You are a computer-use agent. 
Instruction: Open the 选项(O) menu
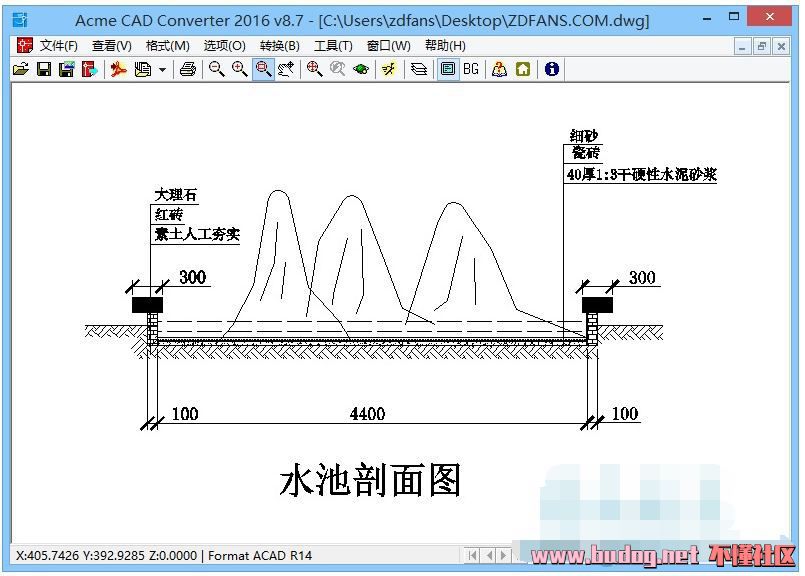pyautogui.click(x=224, y=46)
